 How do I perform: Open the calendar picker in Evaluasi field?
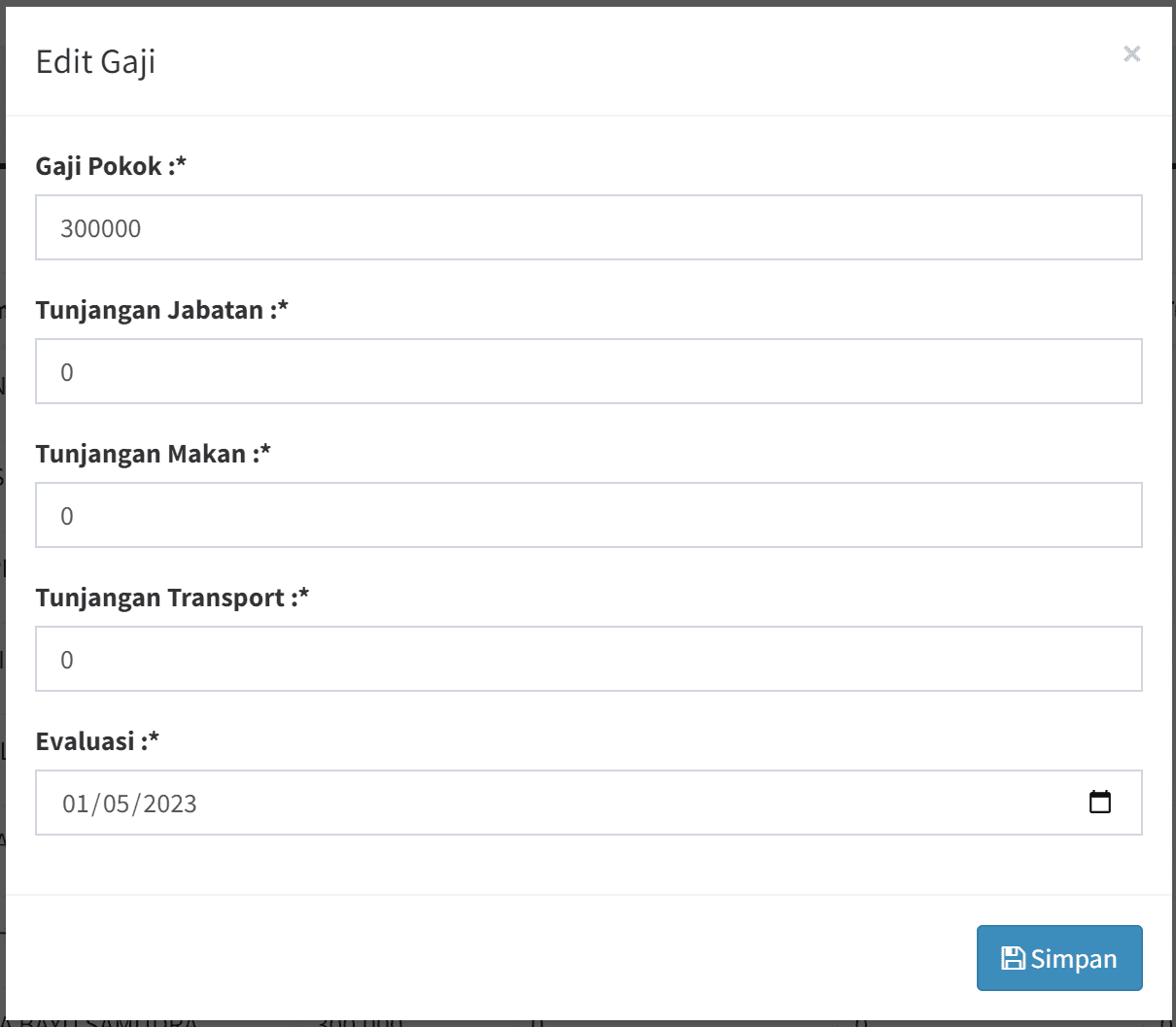coord(1099,803)
